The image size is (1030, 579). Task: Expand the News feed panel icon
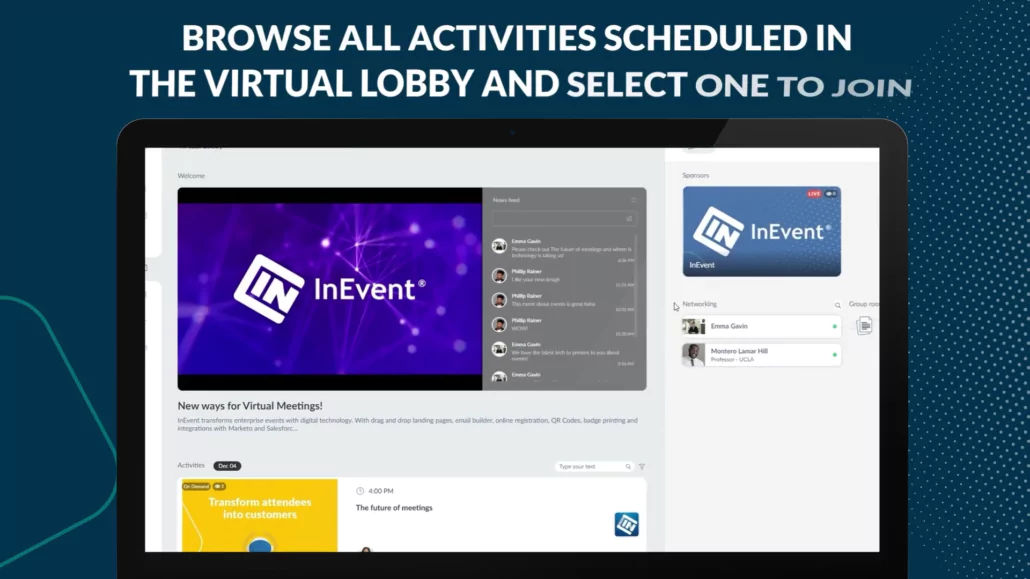point(634,200)
